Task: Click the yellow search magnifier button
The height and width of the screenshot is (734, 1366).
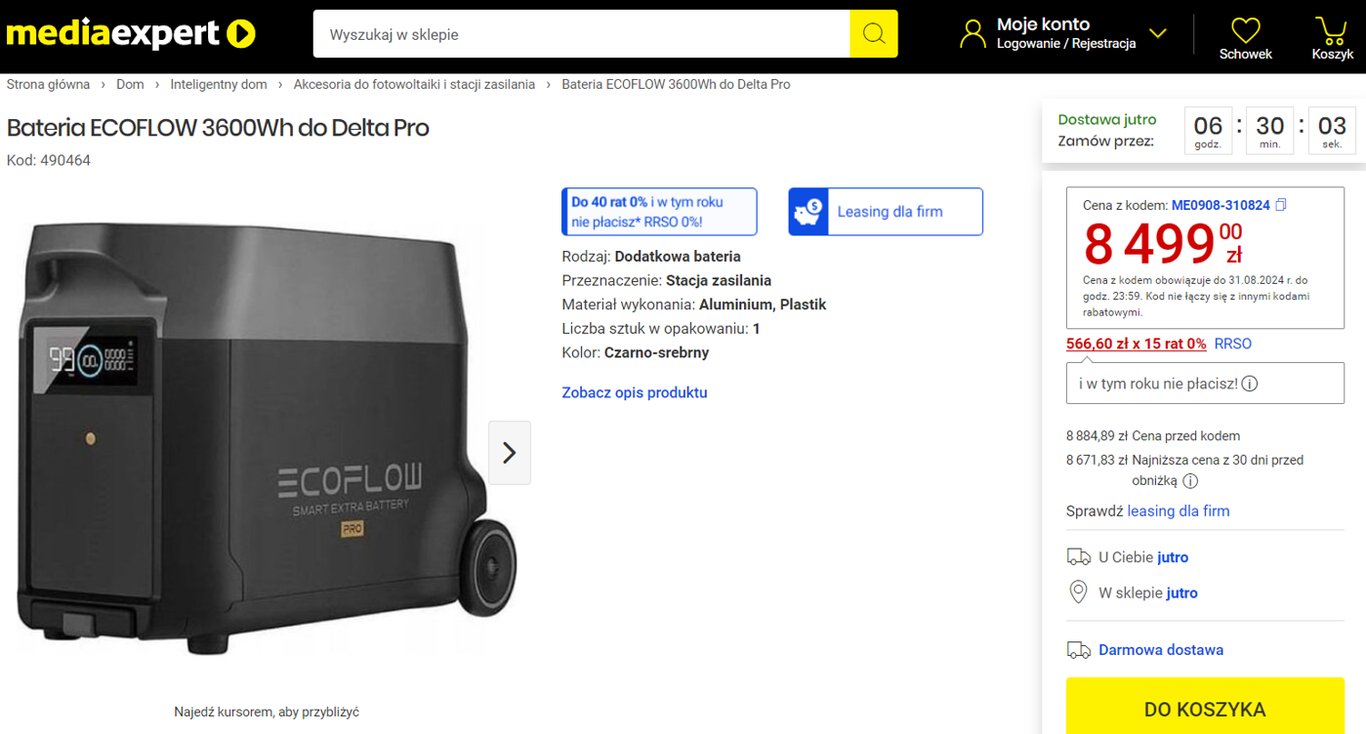Action: click(873, 34)
